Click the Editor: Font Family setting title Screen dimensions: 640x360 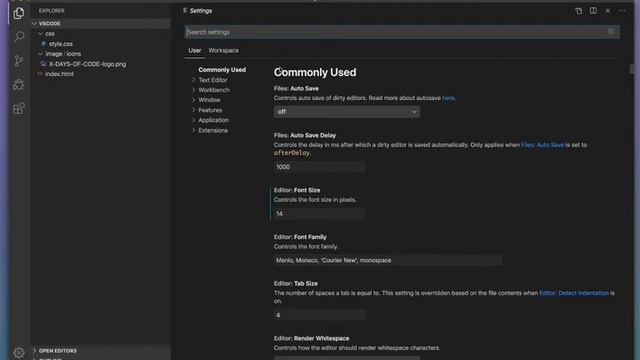click(300, 237)
